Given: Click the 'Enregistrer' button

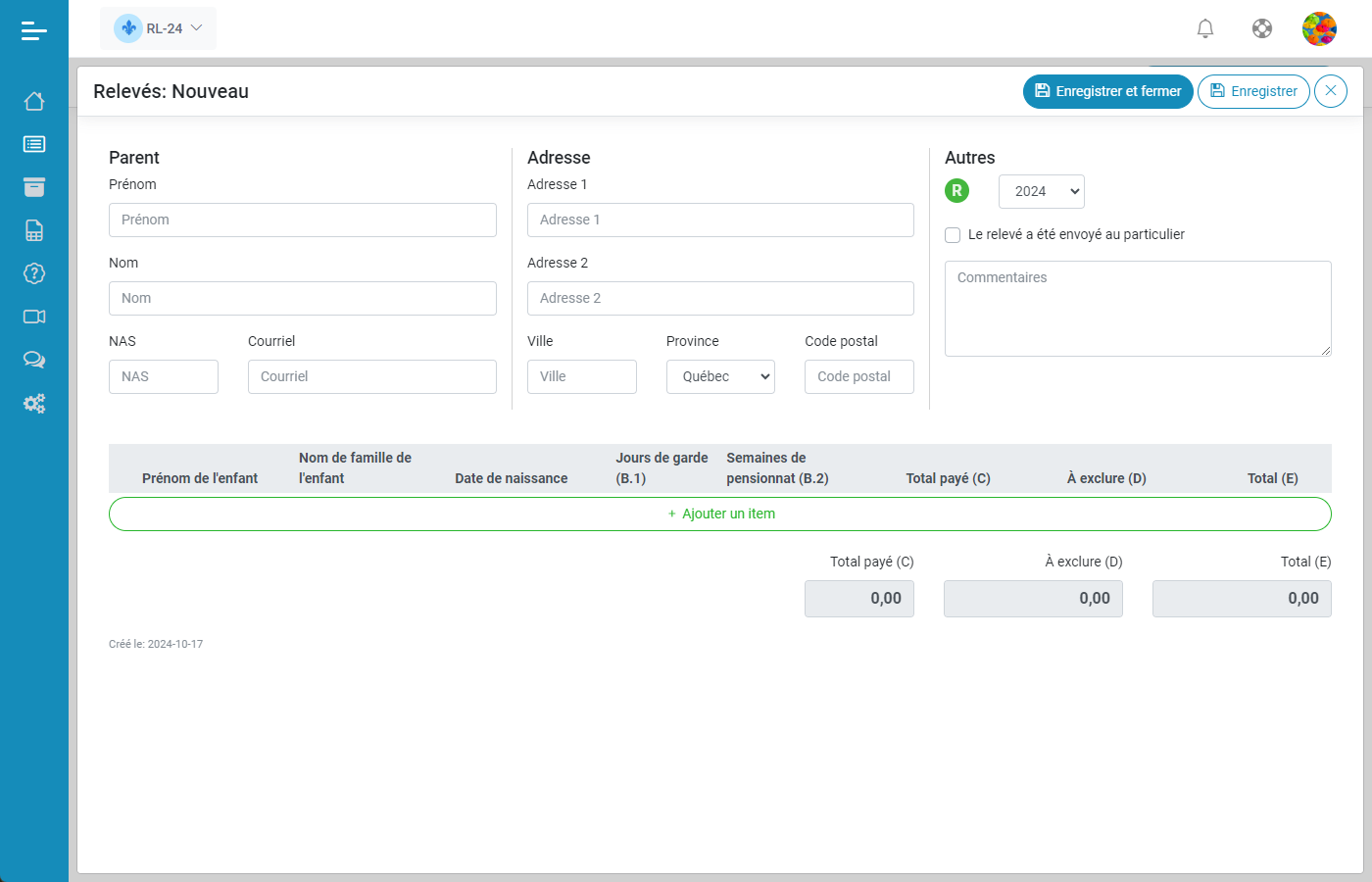Looking at the screenshot, I should click(x=1253, y=91).
